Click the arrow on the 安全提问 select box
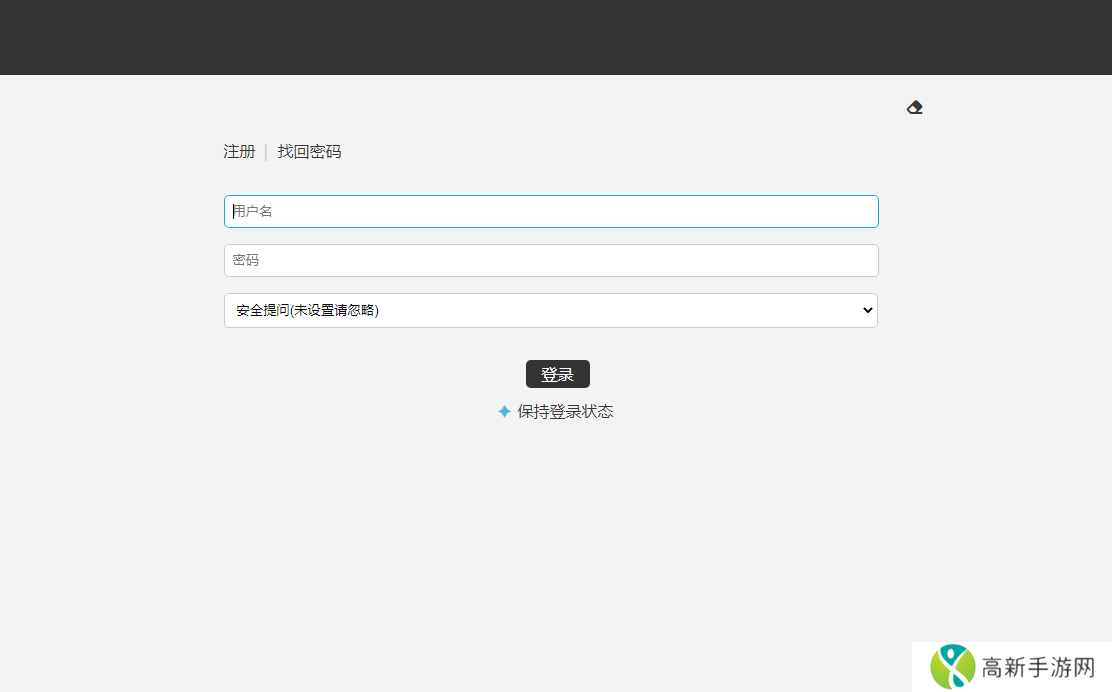 866,310
